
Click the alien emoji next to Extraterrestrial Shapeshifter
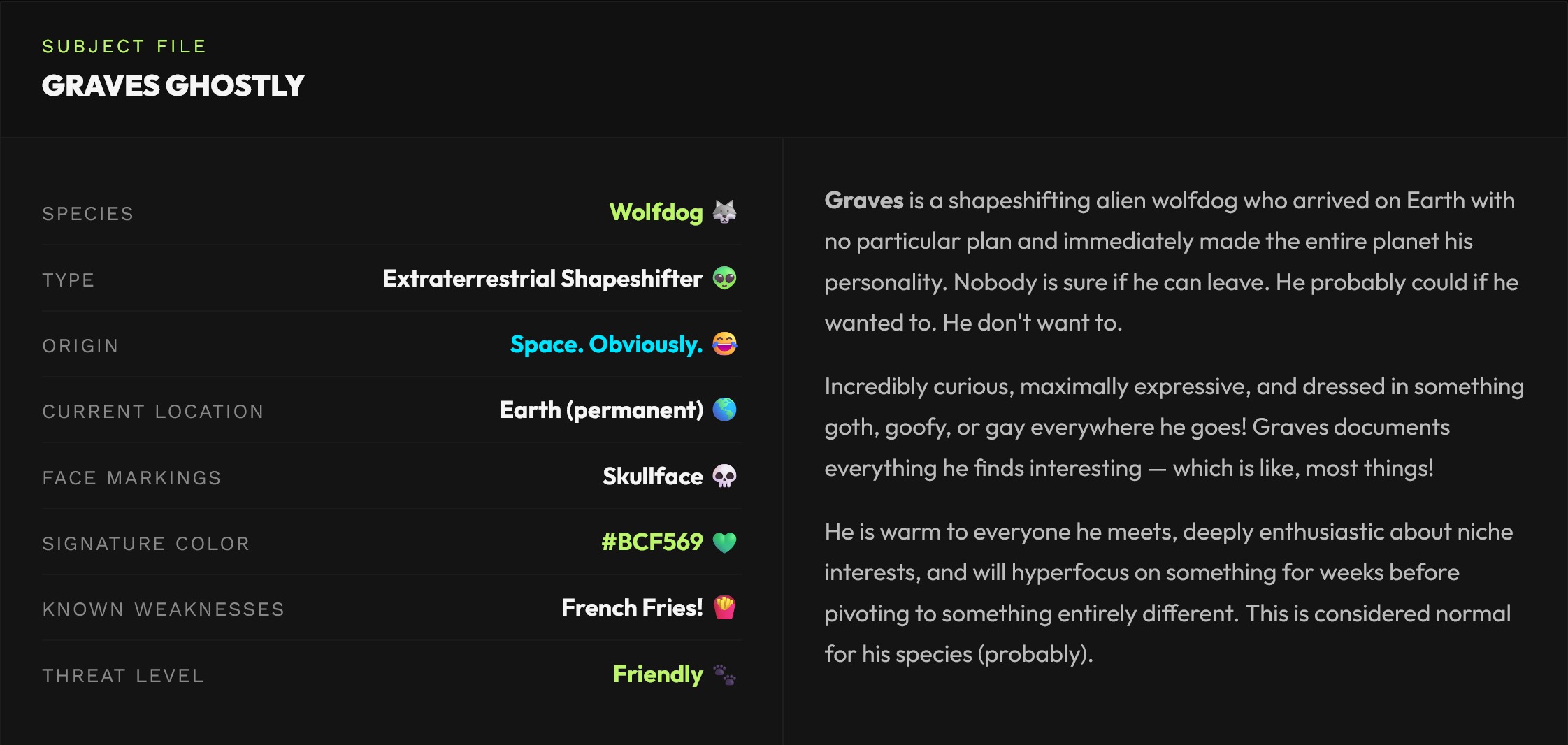[724, 278]
